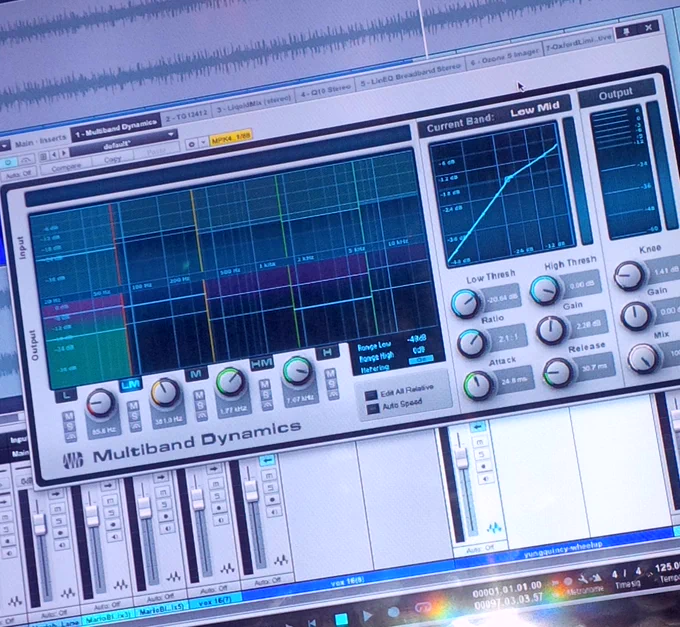Open plugin Auto: Off automation menu
The image size is (680, 627).
pos(18,174)
